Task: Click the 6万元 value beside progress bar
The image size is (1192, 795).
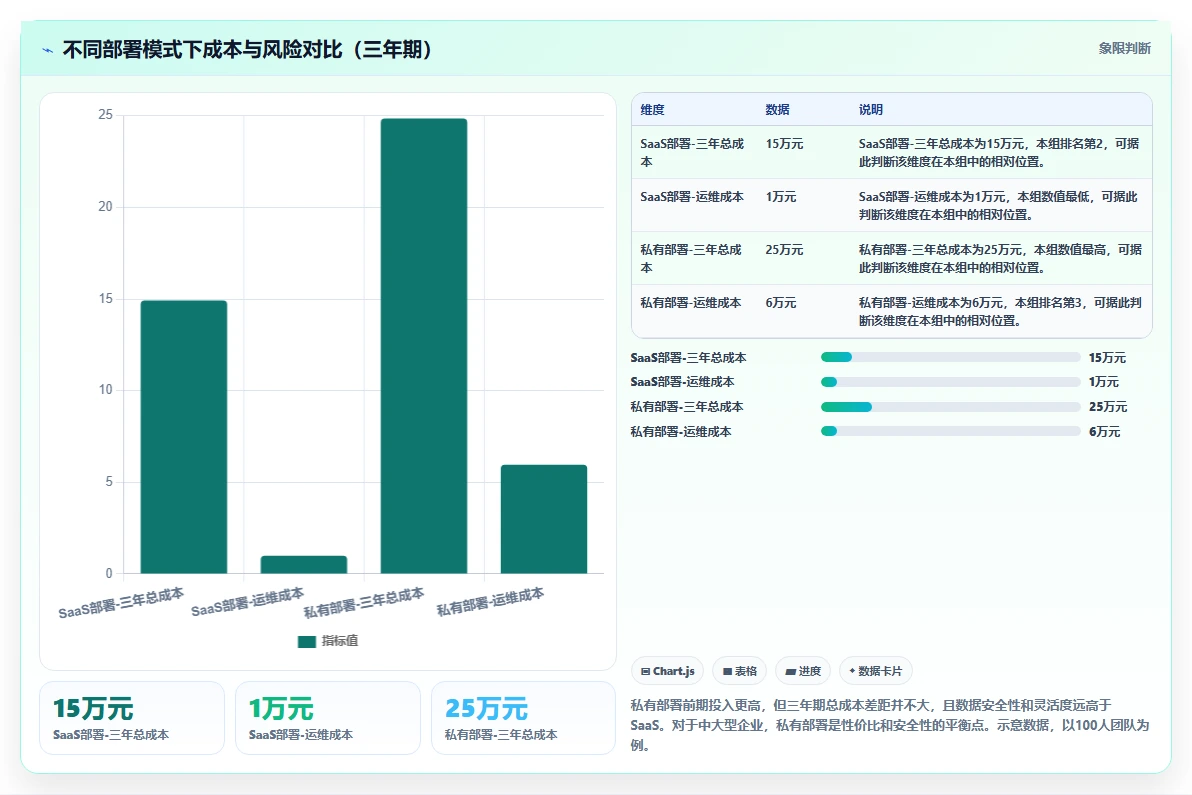Action: point(1105,432)
